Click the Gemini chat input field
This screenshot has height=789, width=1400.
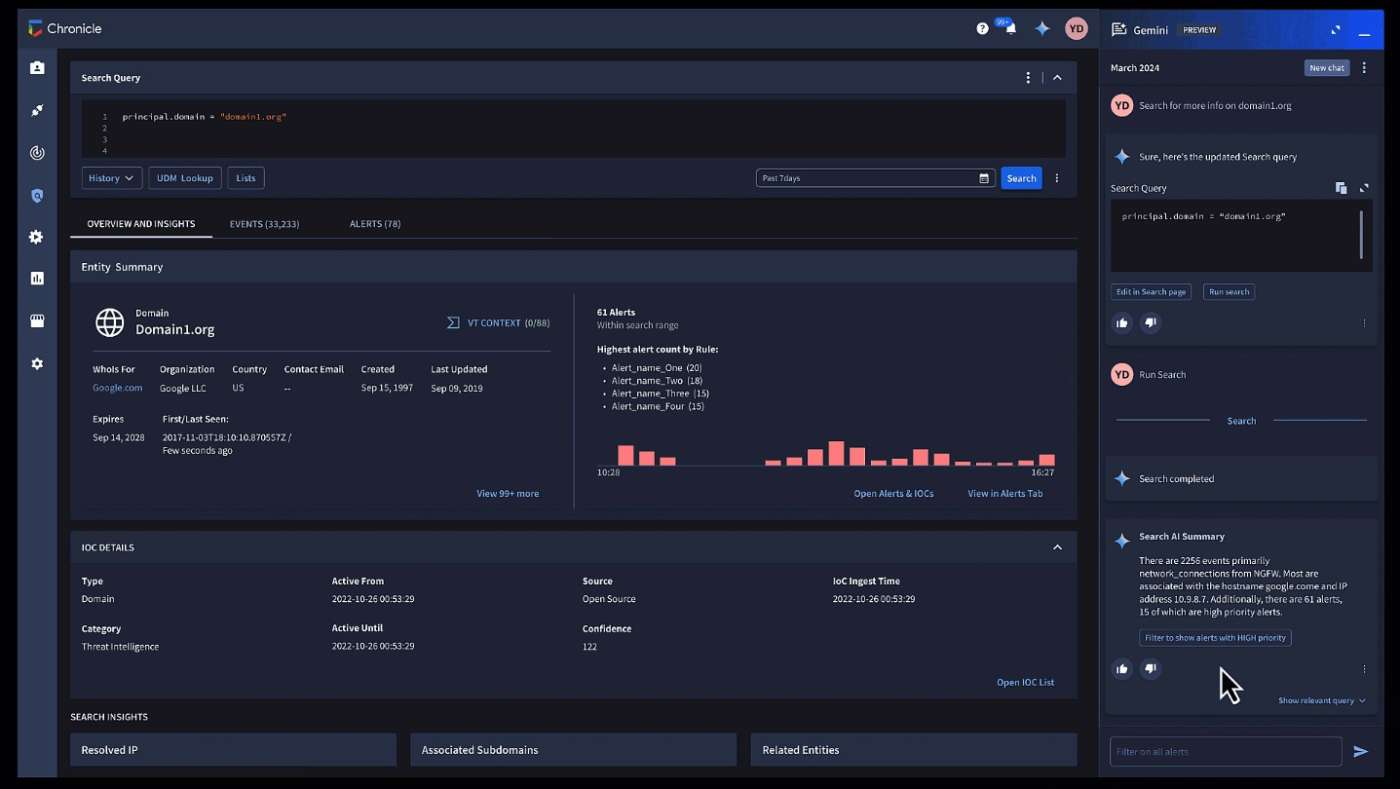point(1225,752)
